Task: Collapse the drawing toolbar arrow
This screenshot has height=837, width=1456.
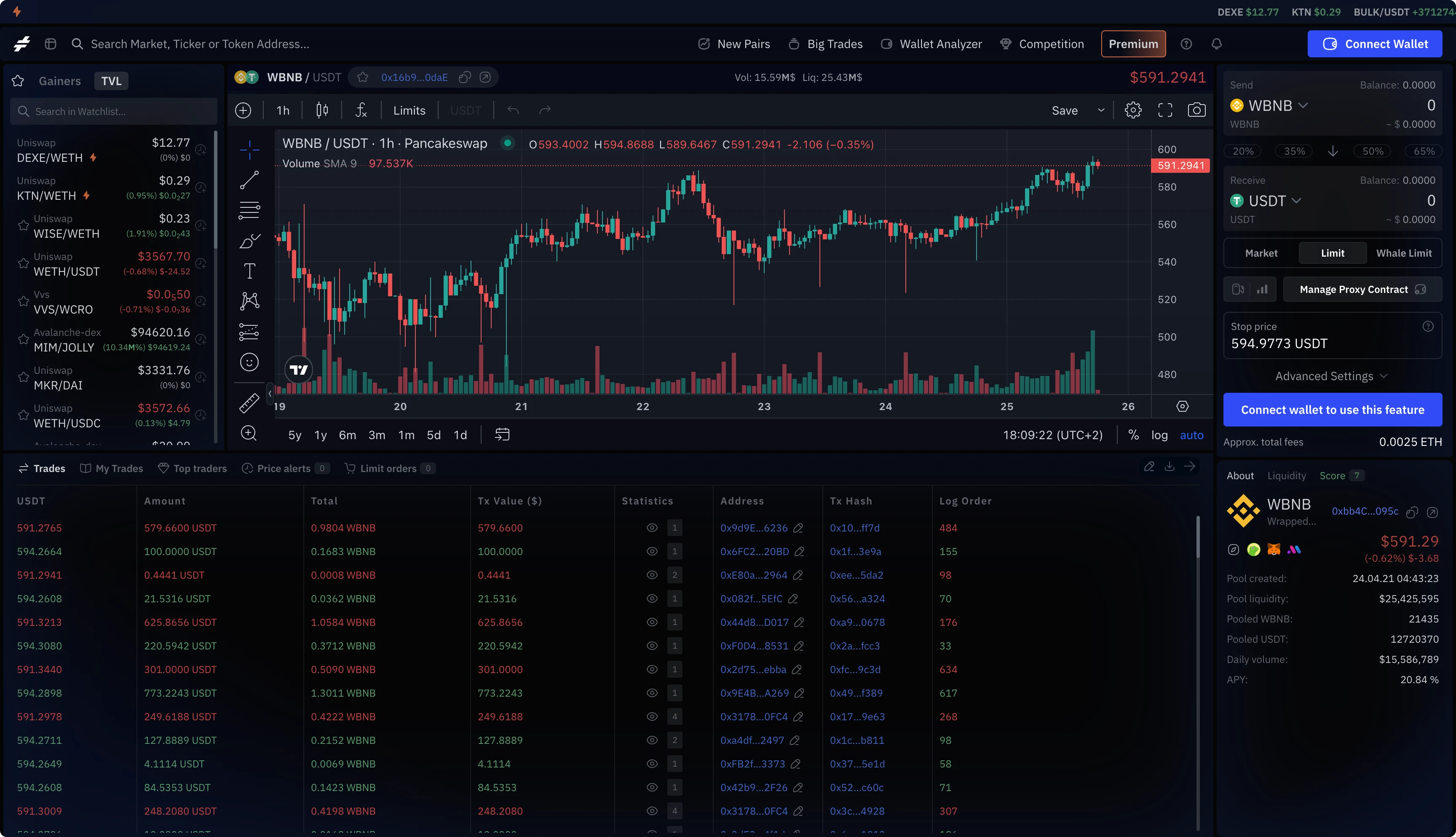Action: coord(270,394)
